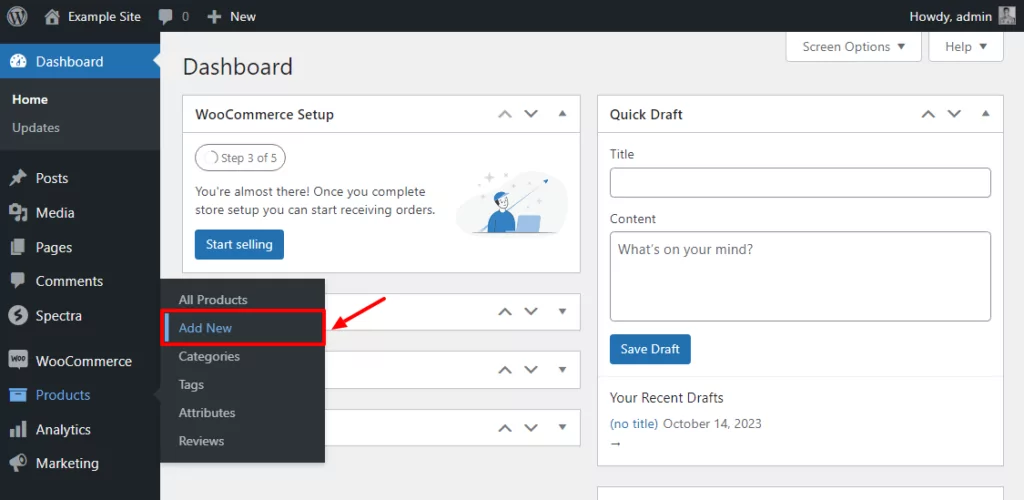Screen dimensions: 1024x500
Task: Move Quick Draft widget down
Action: click(954, 114)
